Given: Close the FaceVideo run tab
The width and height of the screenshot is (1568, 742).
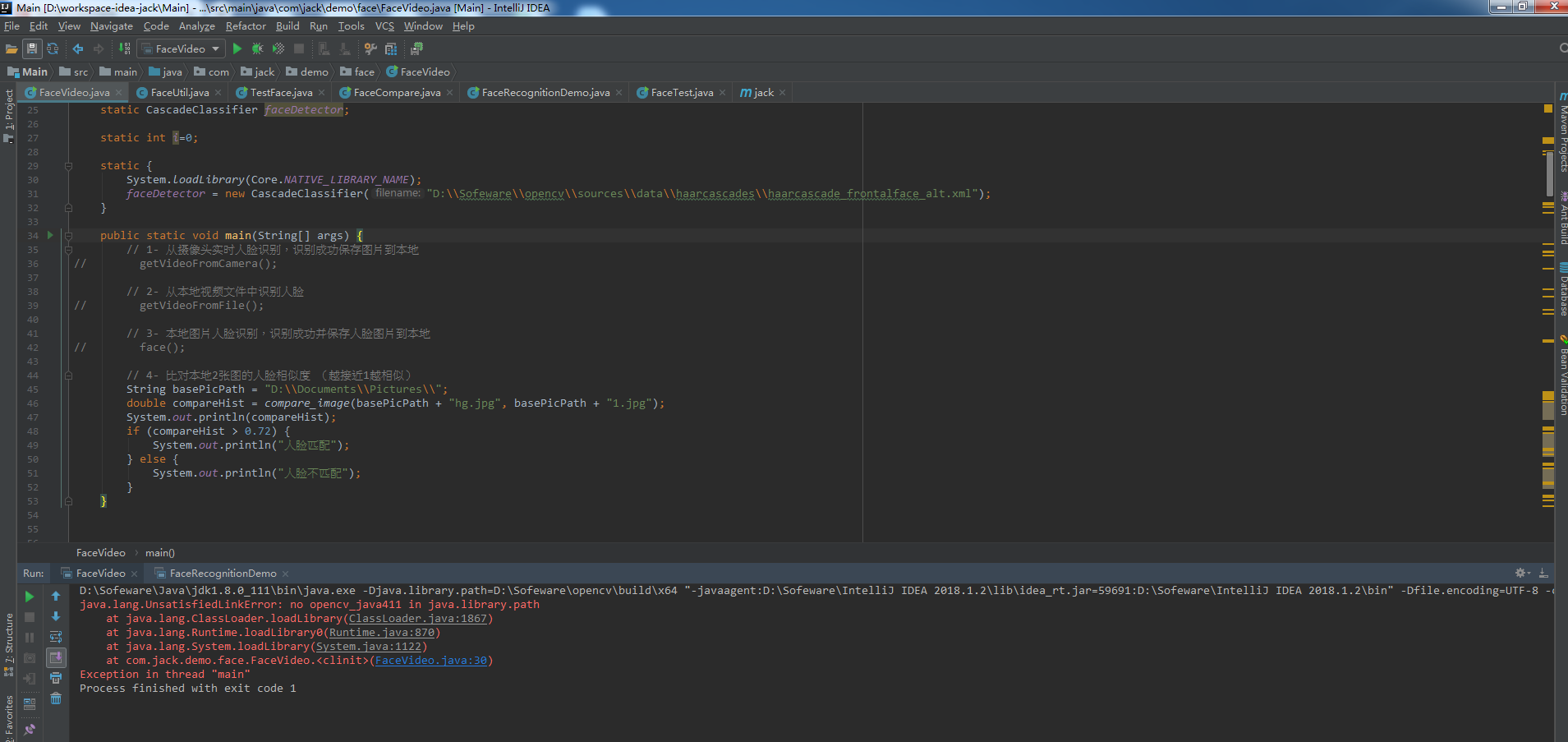Looking at the screenshot, I should [x=134, y=574].
